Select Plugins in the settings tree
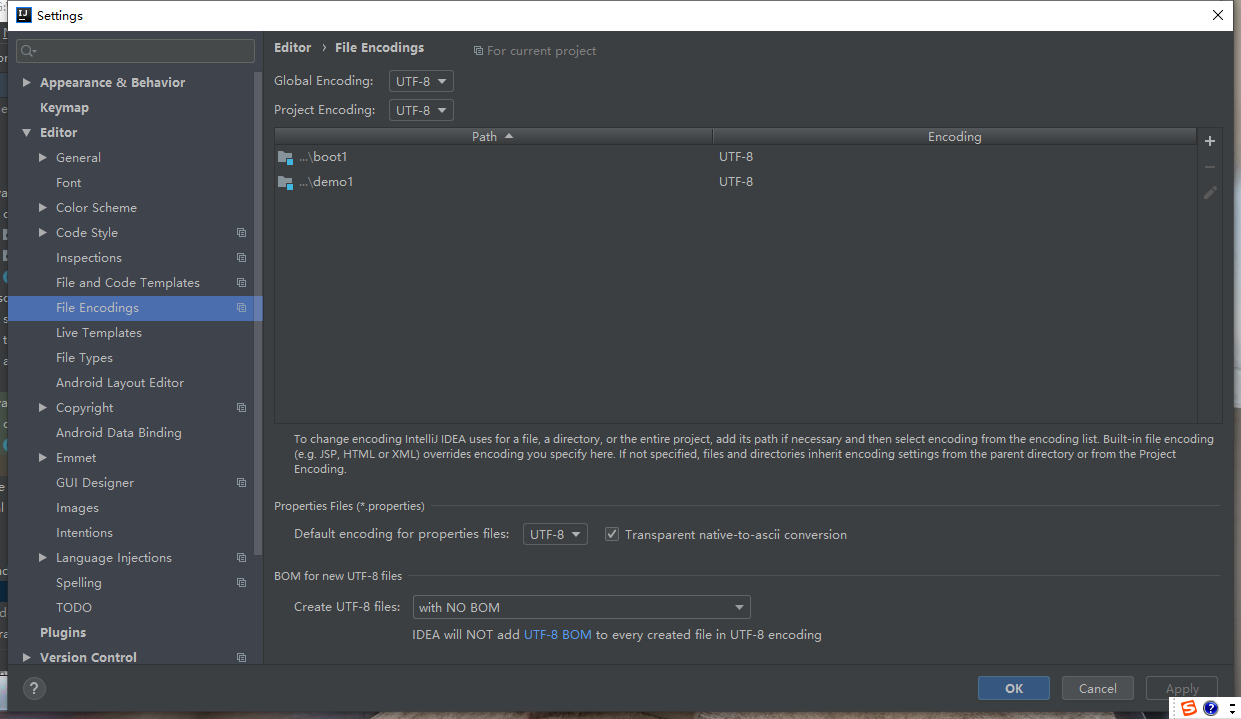 pyautogui.click(x=63, y=633)
